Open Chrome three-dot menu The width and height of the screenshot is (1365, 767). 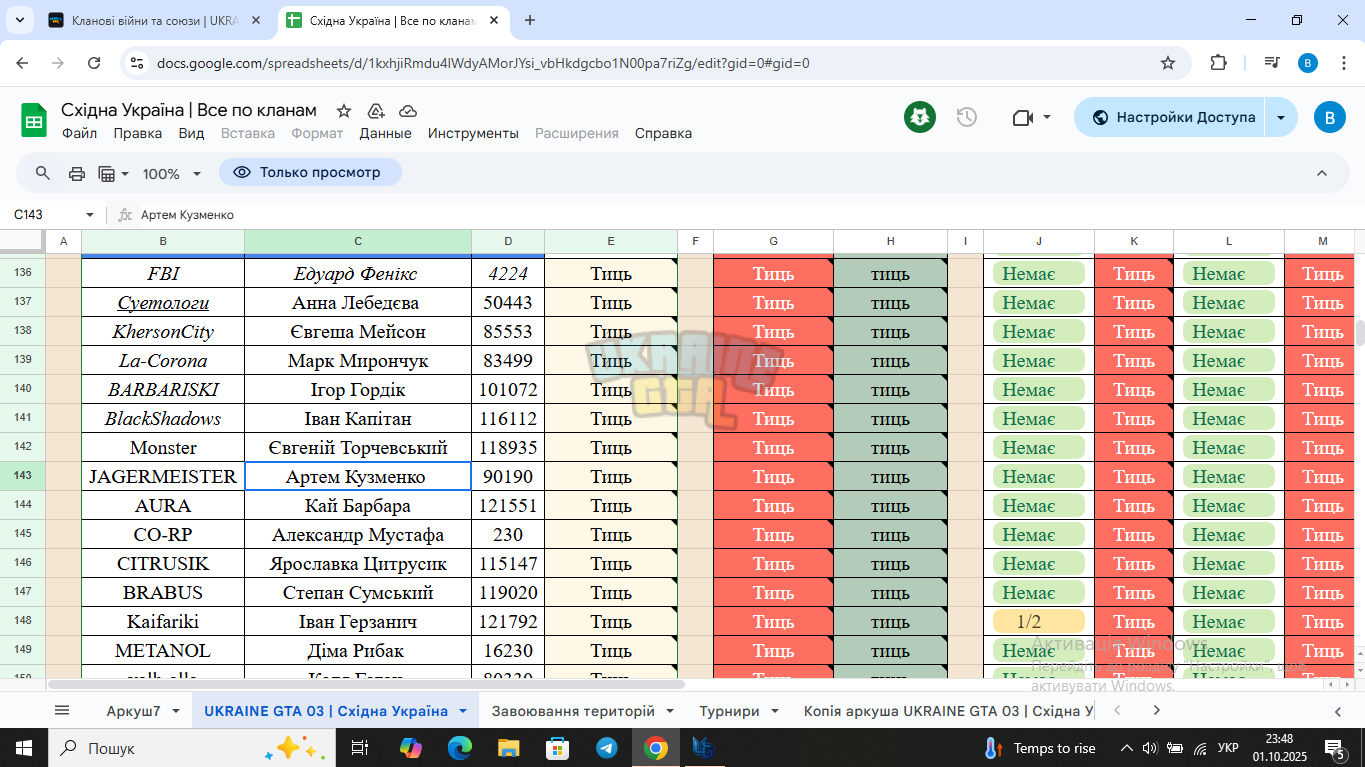pyautogui.click(x=1343, y=63)
